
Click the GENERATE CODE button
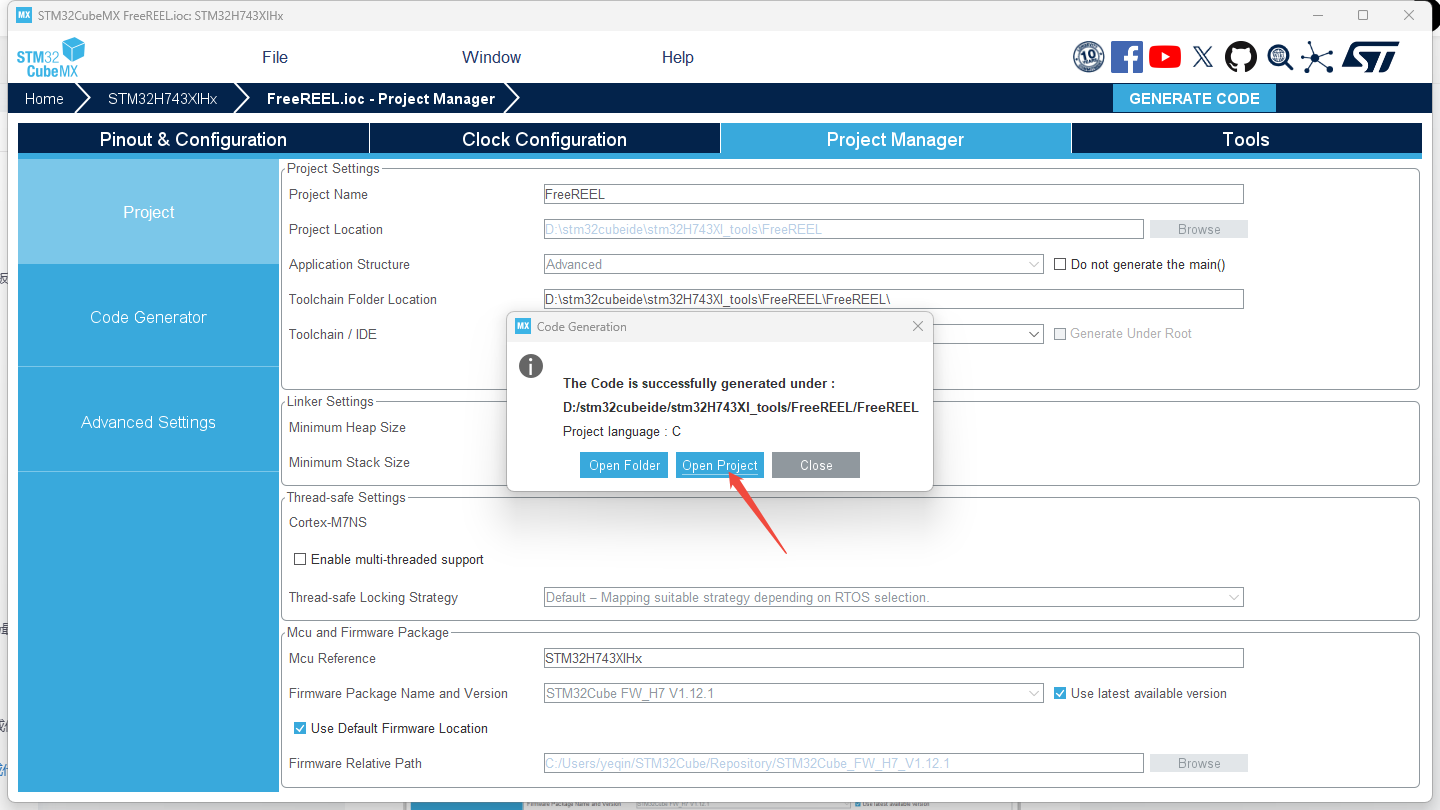point(1194,98)
